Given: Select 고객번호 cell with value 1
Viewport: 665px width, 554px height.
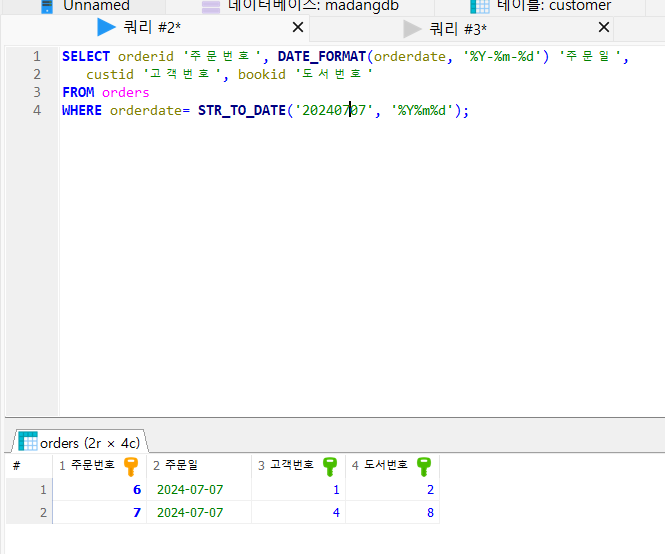Looking at the screenshot, I should point(298,490).
